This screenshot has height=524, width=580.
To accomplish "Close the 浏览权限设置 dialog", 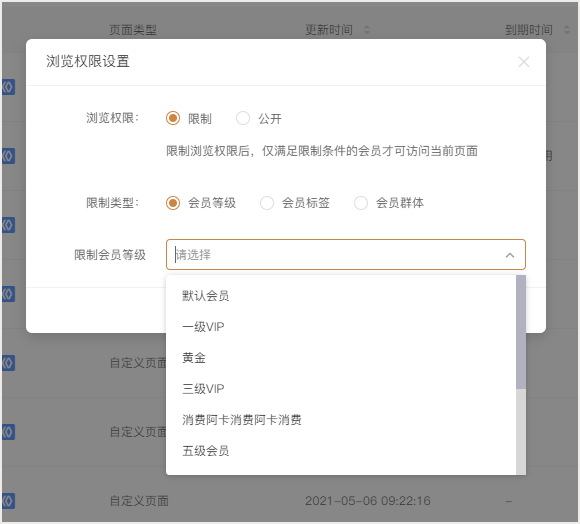I will pyautogui.click(x=523, y=62).
